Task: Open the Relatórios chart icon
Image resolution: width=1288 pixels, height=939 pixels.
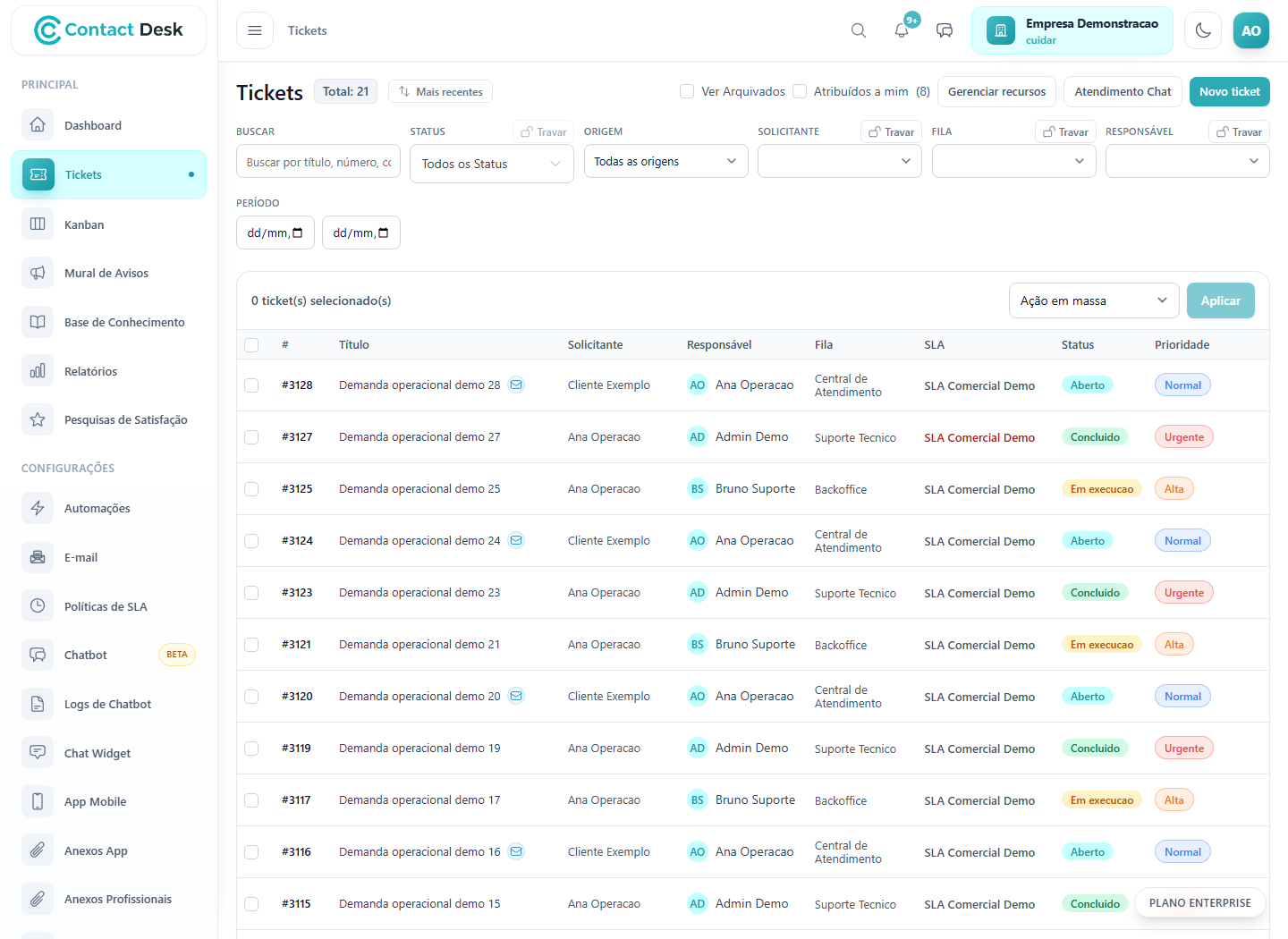Action: (x=38, y=371)
